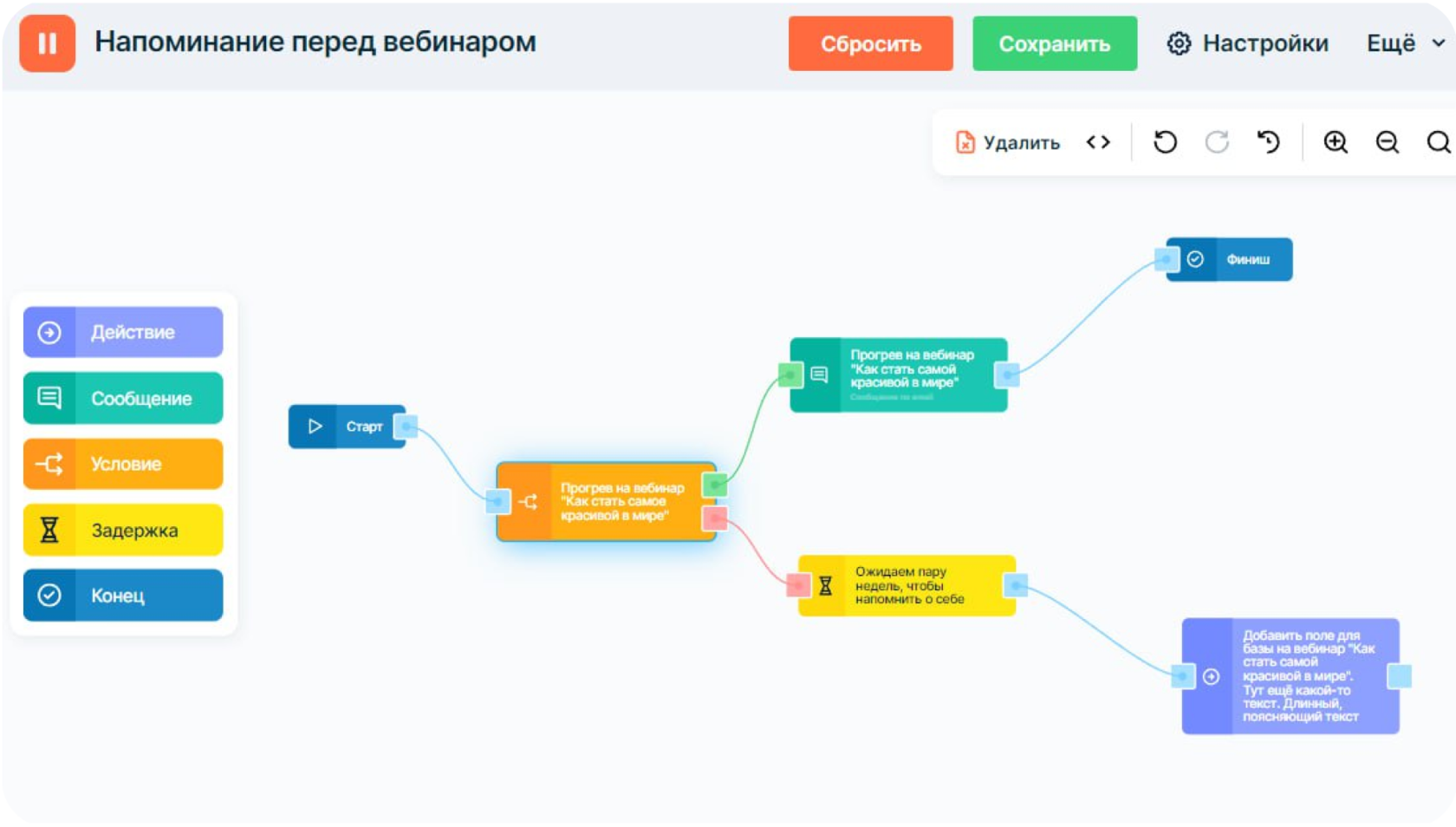Click the restore-history clock icon in the toolbar
The image size is (1456, 827).
(x=1269, y=142)
